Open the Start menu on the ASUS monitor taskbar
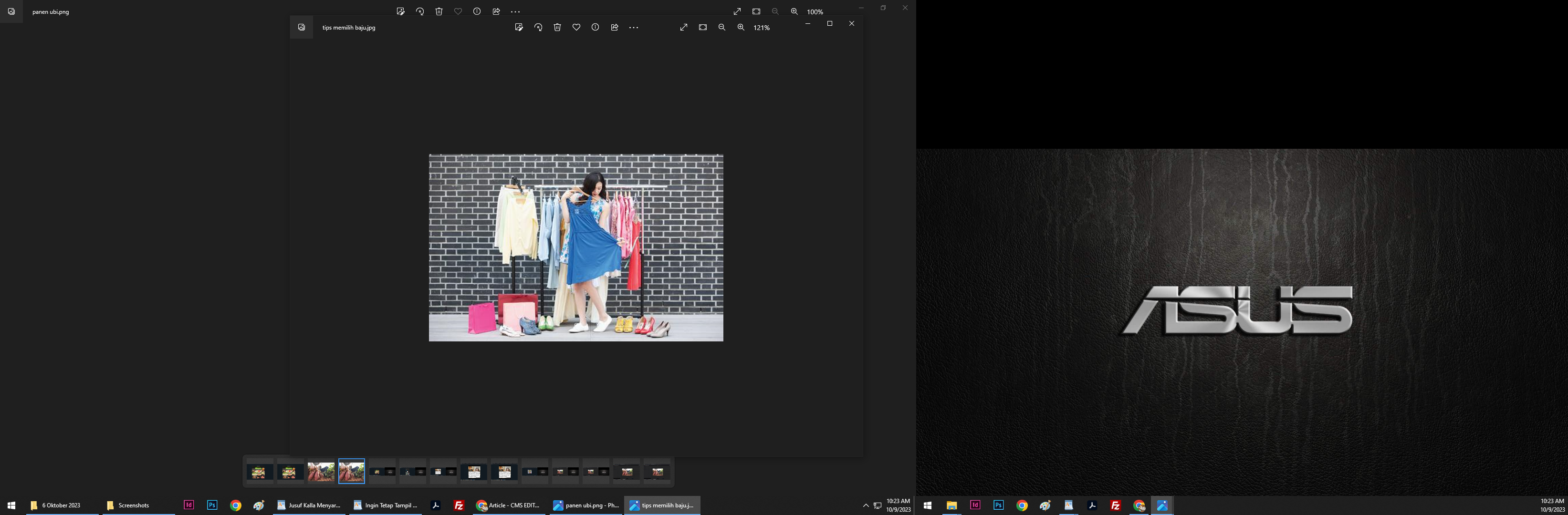The image size is (1568, 515). (x=928, y=505)
